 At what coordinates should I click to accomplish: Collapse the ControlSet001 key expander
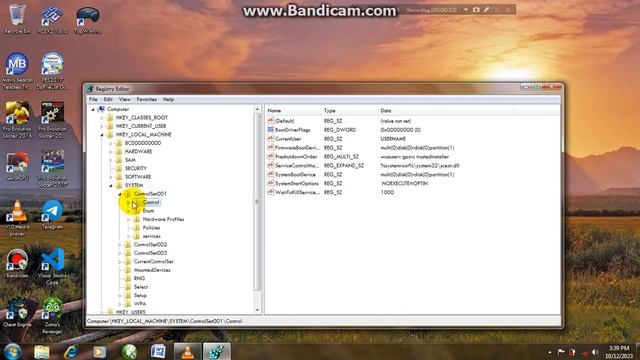120,194
